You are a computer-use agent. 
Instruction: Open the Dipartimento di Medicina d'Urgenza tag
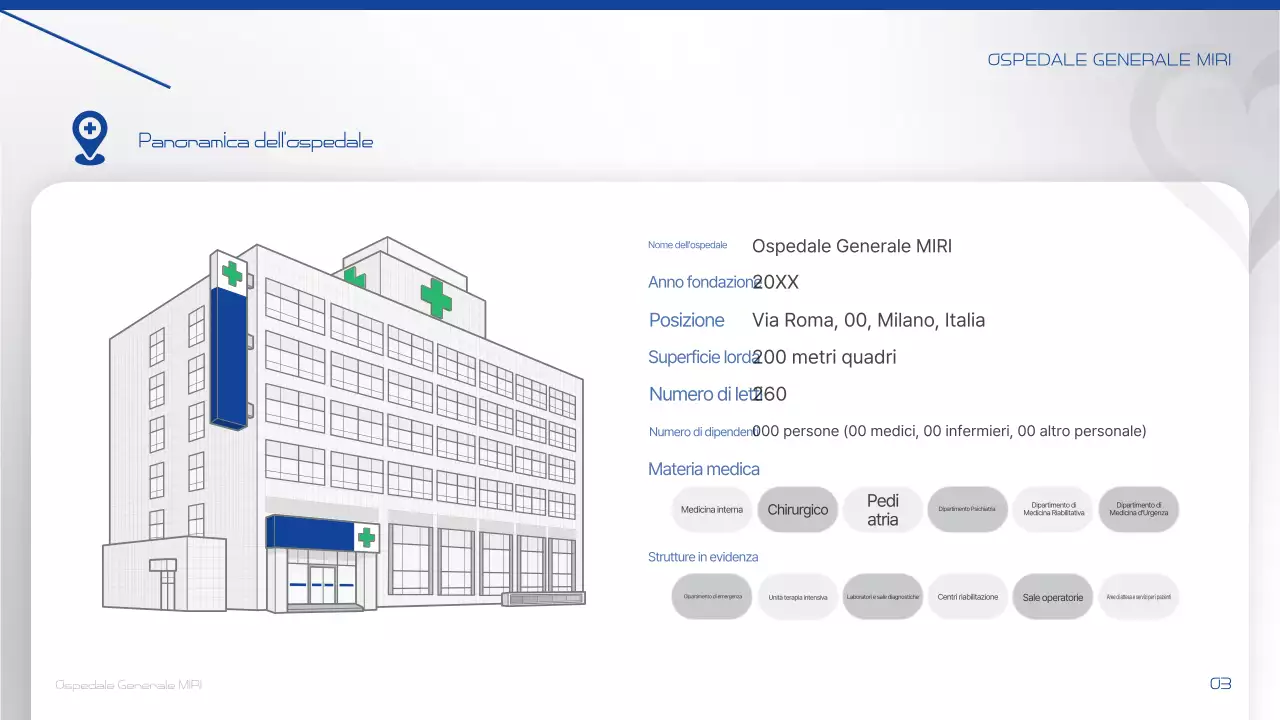(1138, 509)
